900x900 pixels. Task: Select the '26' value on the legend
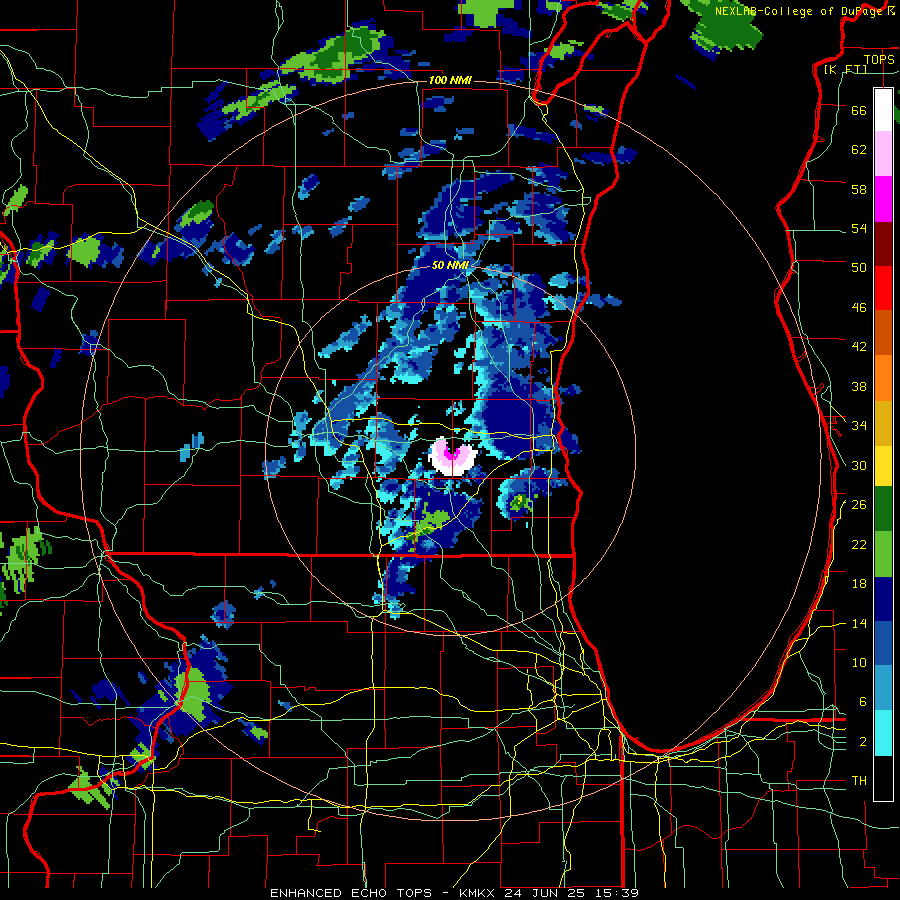coord(859,505)
